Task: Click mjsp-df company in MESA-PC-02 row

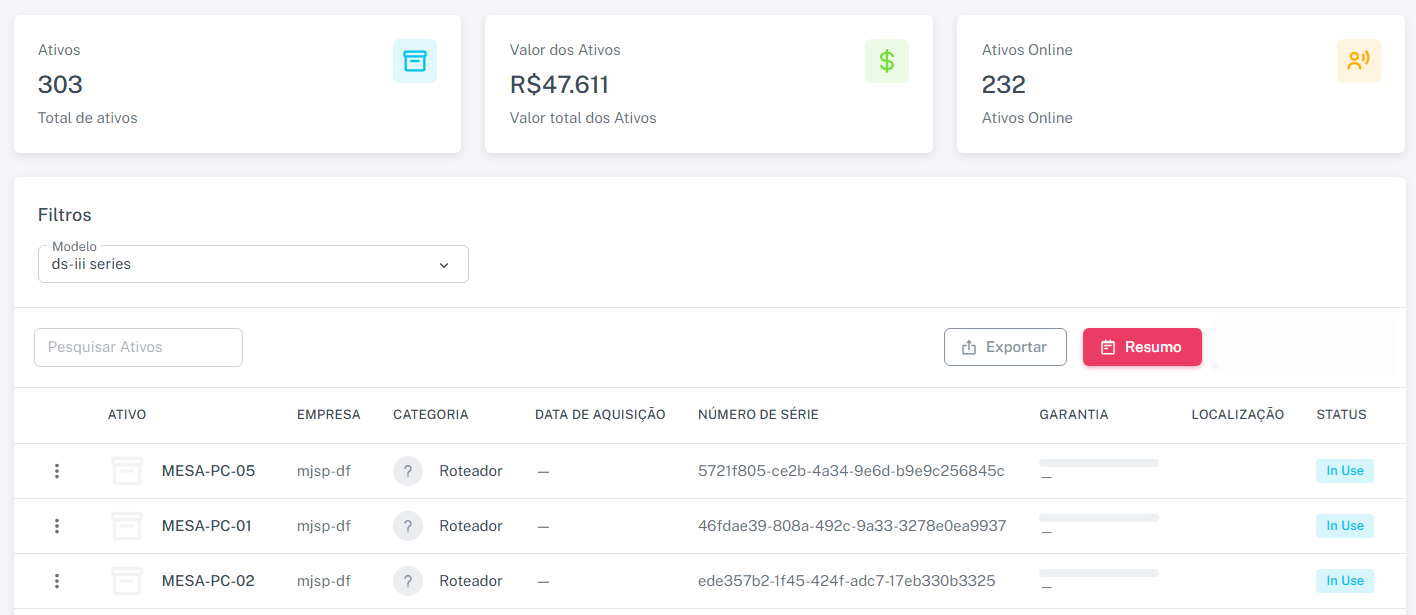Action: tap(324, 581)
